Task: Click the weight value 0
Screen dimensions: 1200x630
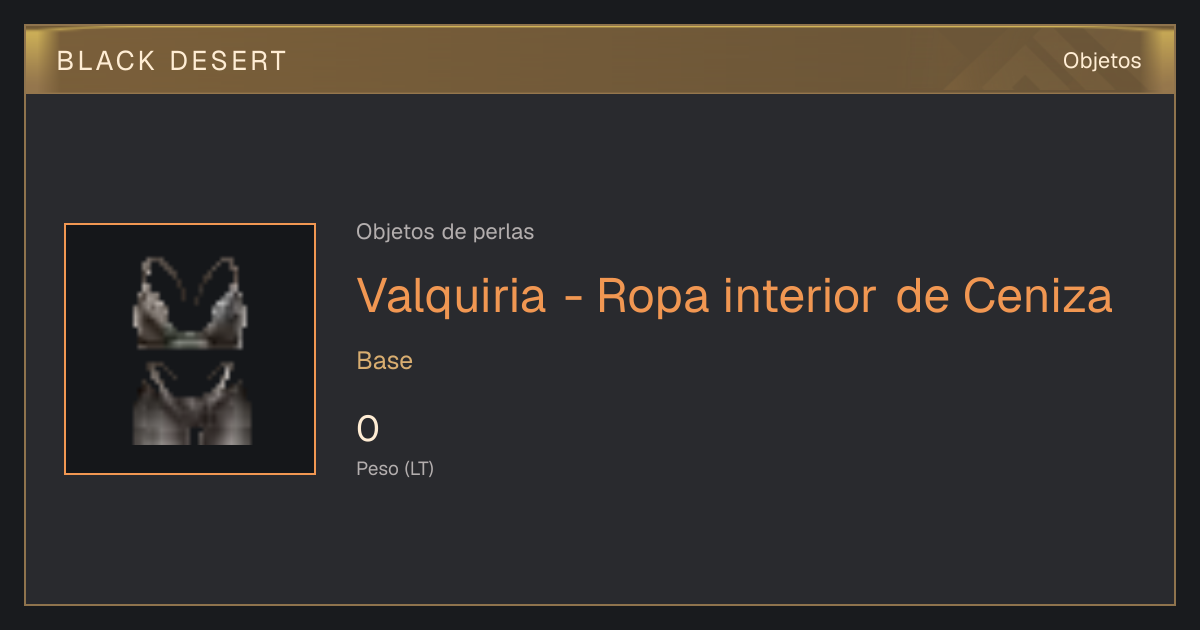Action: [x=368, y=429]
